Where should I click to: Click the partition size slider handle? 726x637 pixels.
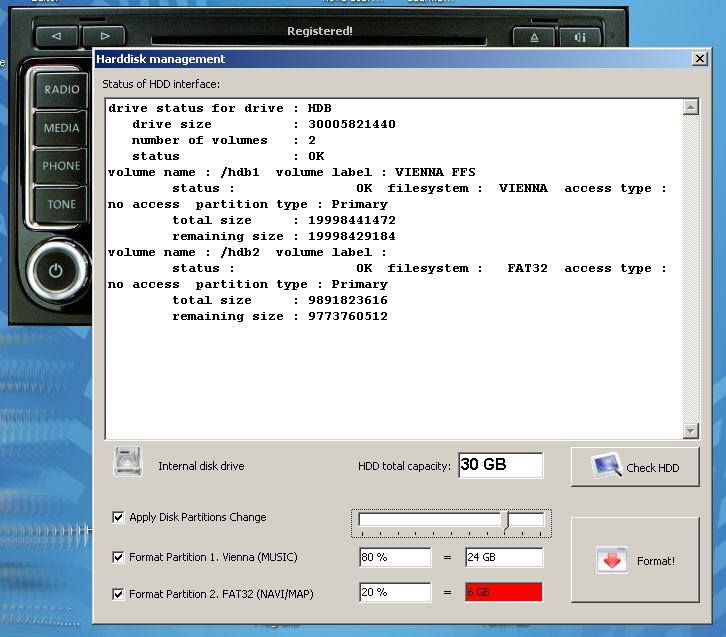pyautogui.click(x=505, y=520)
